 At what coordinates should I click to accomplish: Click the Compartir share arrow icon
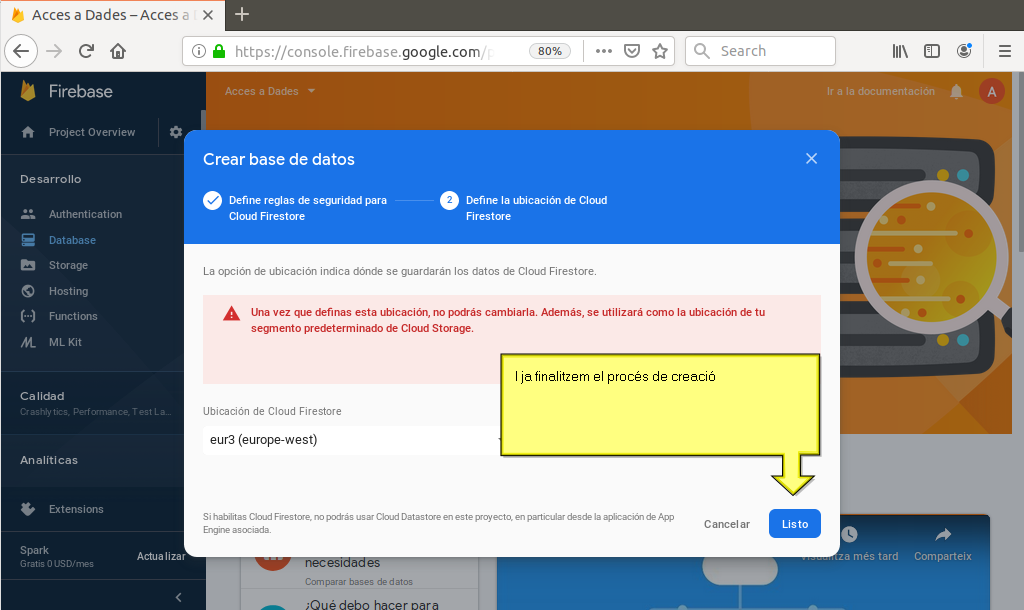(x=943, y=535)
